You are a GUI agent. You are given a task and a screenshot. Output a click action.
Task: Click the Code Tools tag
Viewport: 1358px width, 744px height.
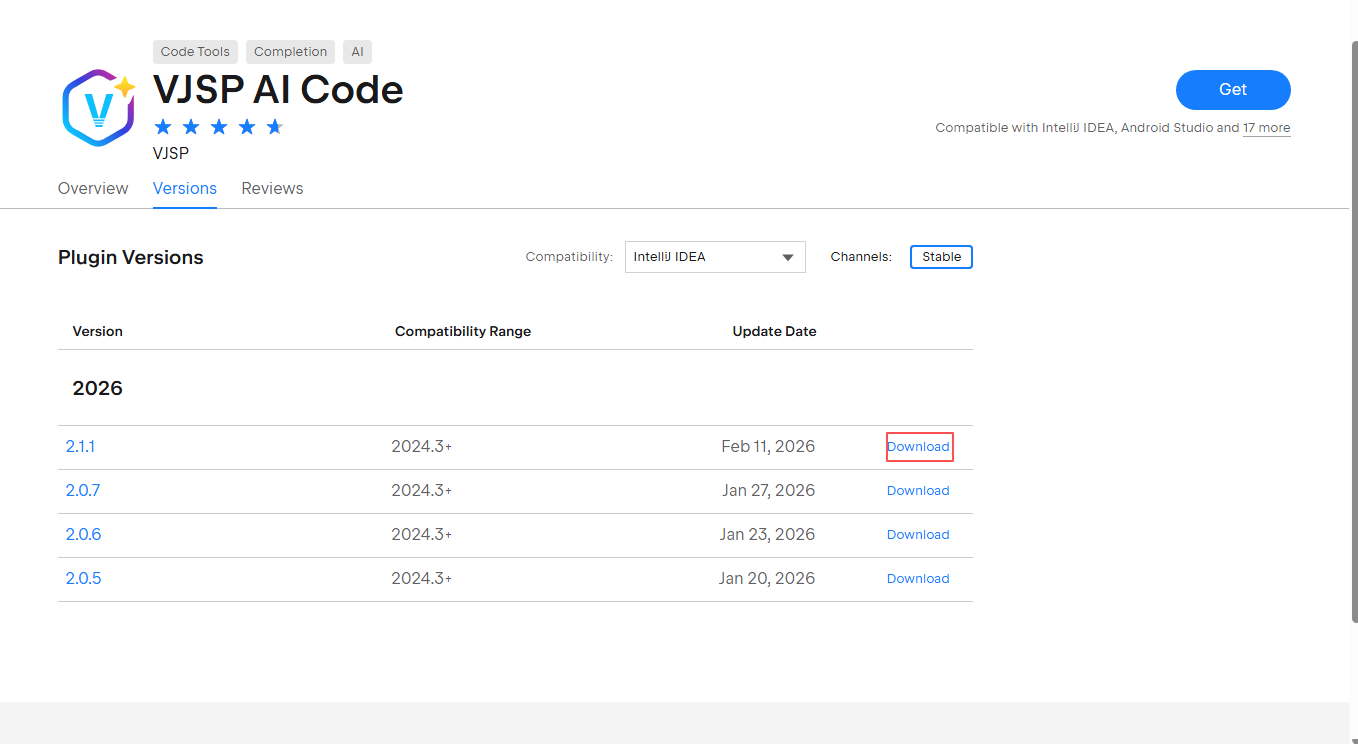pyautogui.click(x=195, y=52)
